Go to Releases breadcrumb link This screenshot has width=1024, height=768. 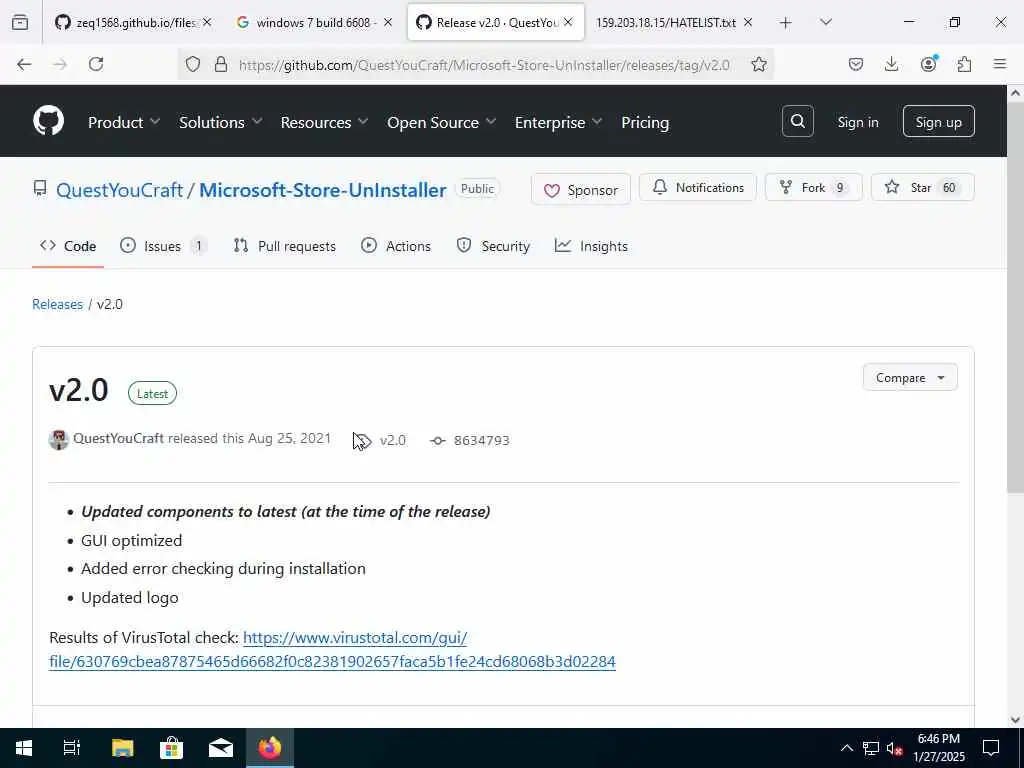tap(57, 304)
